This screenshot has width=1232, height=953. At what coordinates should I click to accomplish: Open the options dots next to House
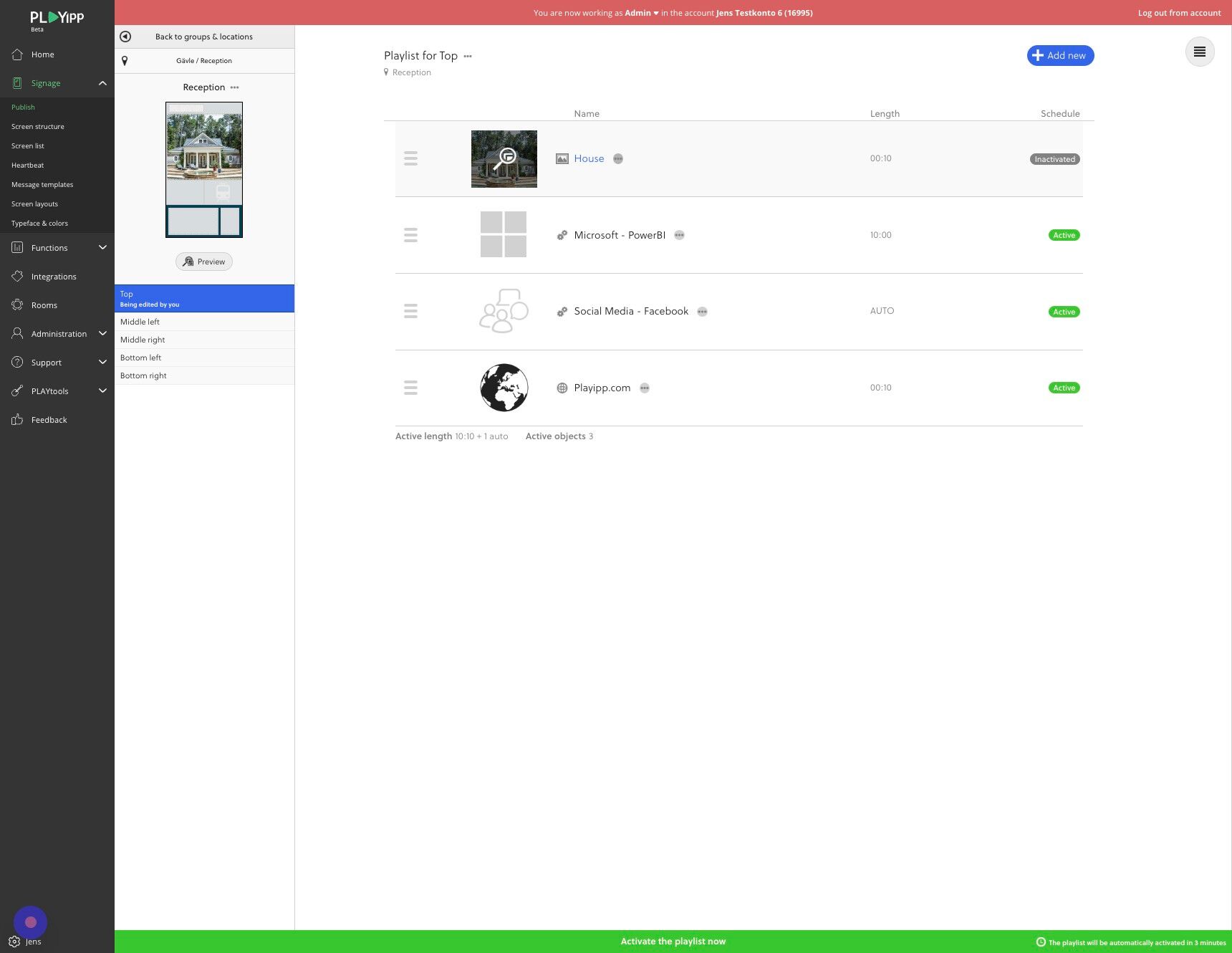pos(618,159)
